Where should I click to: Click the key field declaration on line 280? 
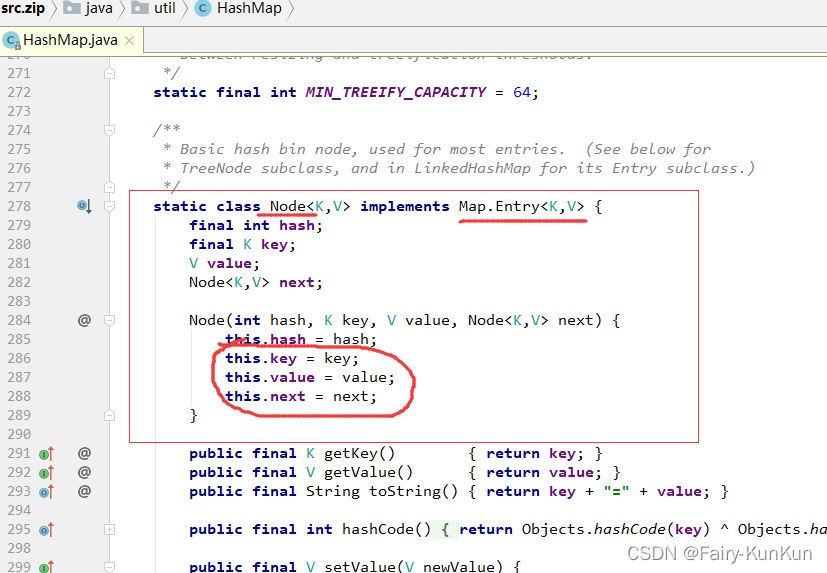(x=274, y=245)
